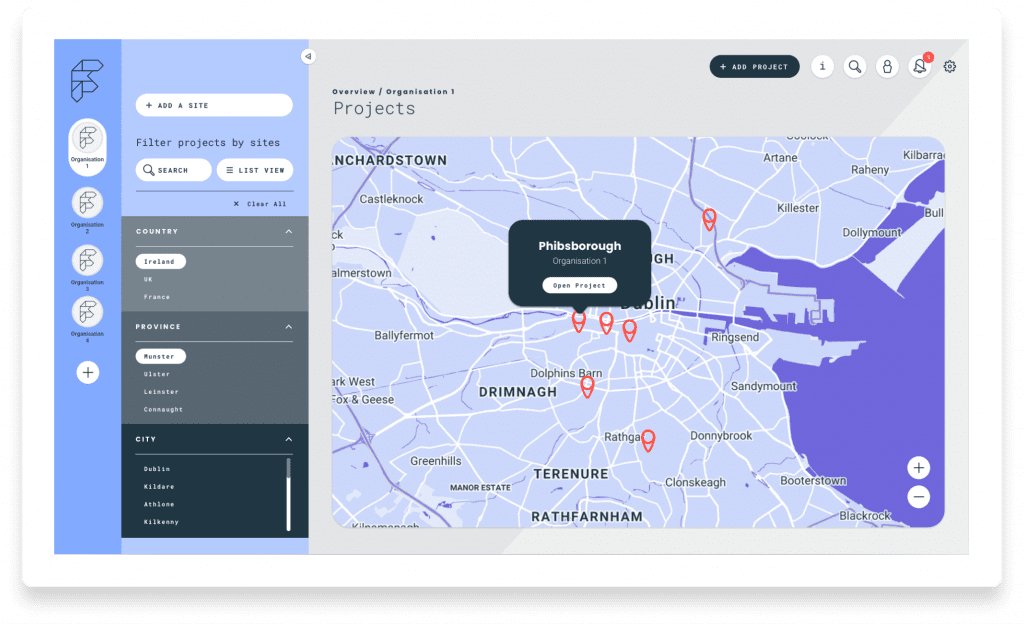Click the Raheny map label
The image size is (1024, 624).
pos(870,170)
